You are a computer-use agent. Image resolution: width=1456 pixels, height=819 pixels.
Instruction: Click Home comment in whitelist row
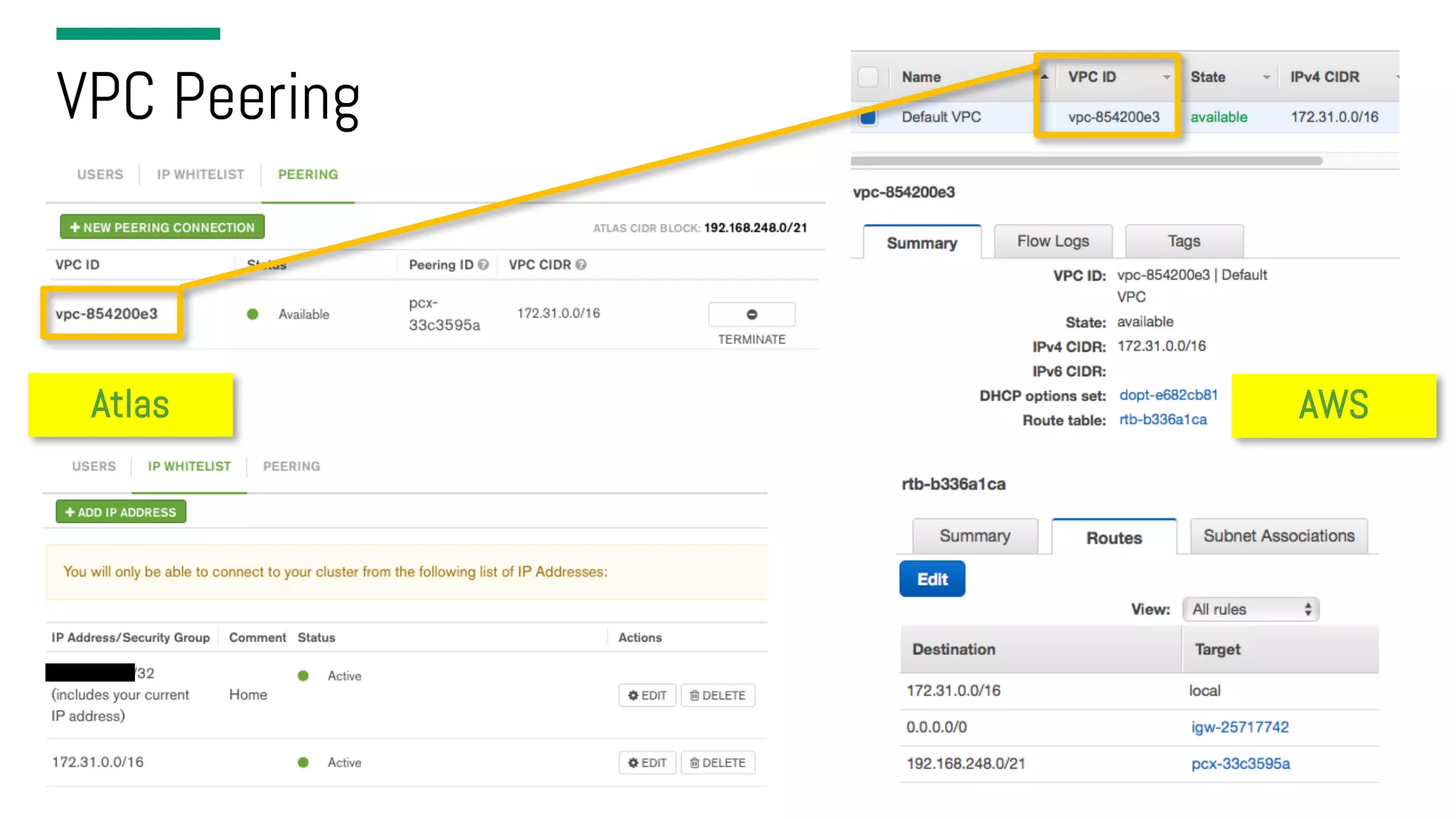click(x=248, y=695)
